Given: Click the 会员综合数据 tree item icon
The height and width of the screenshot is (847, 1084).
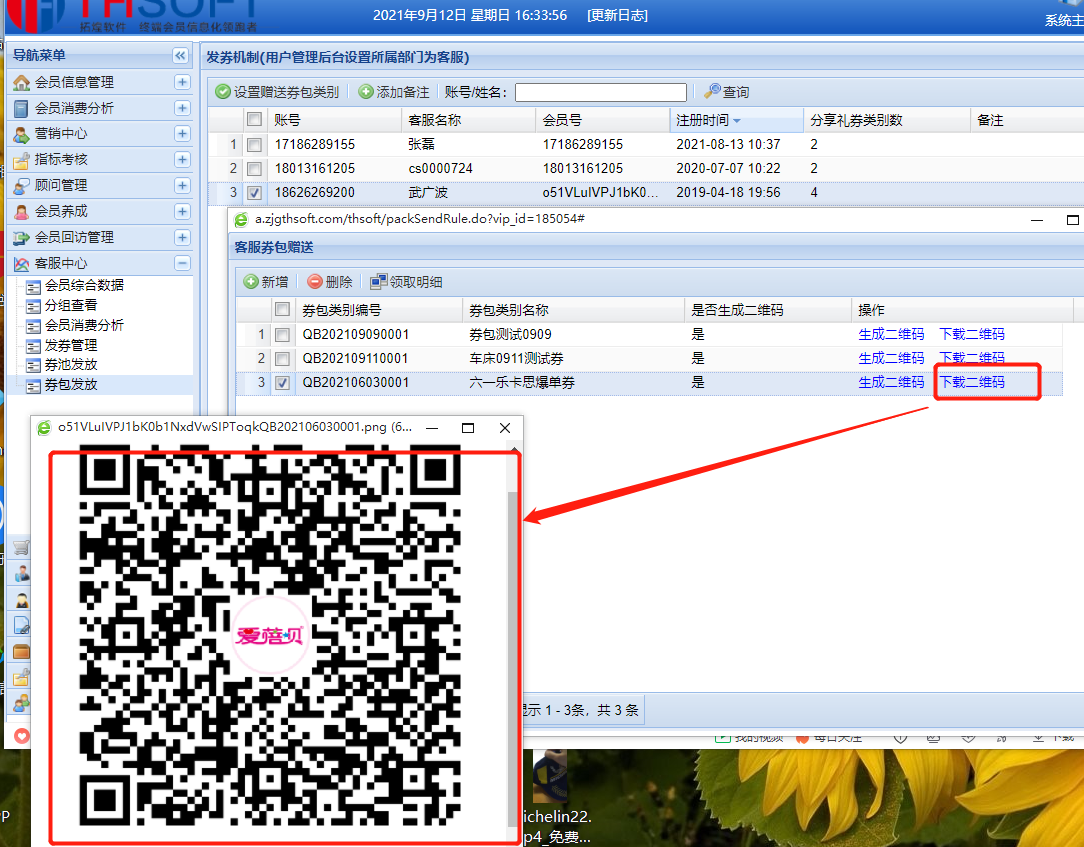Looking at the screenshot, I should click(33, 286).
